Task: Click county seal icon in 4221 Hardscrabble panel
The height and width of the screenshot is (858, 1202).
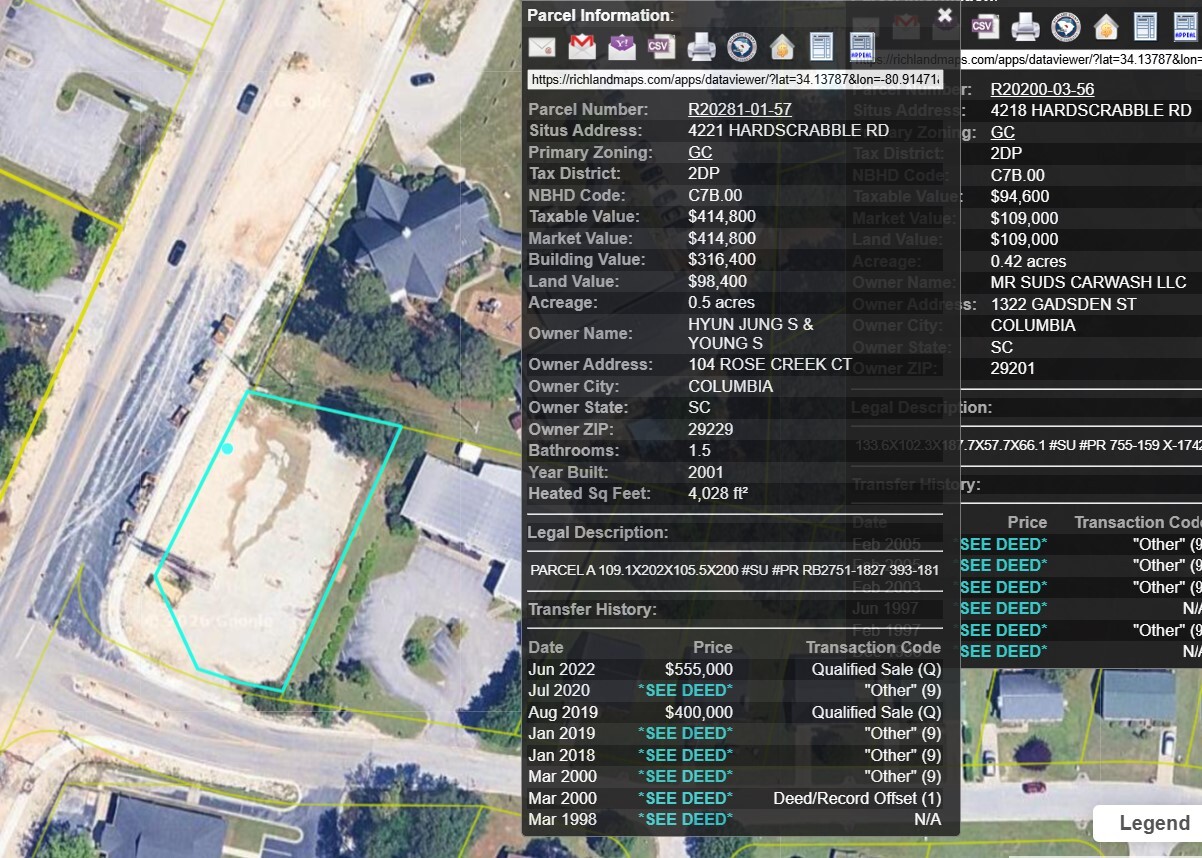Action: 741,47
